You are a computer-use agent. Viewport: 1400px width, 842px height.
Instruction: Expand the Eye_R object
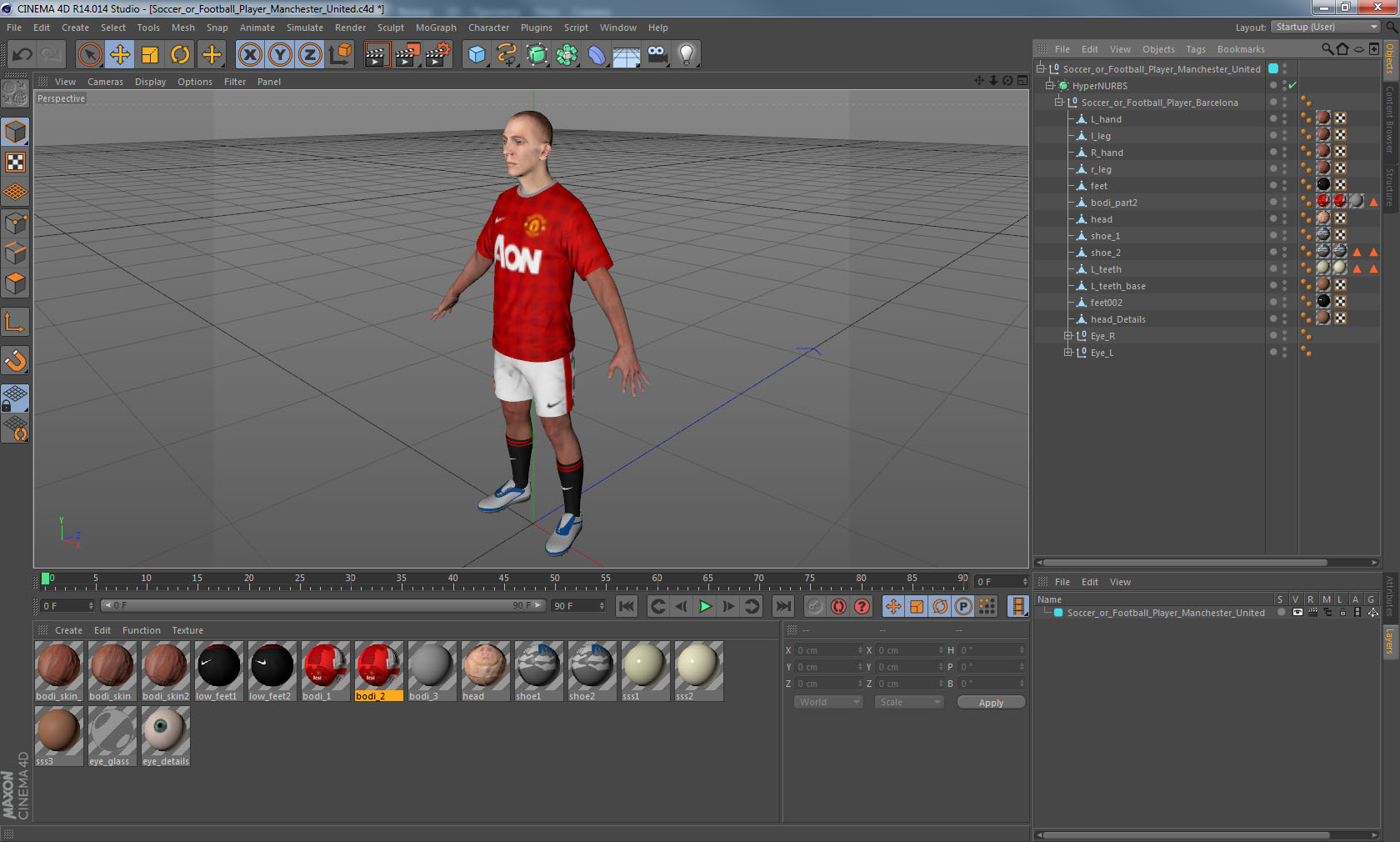tap(1067, 335)
